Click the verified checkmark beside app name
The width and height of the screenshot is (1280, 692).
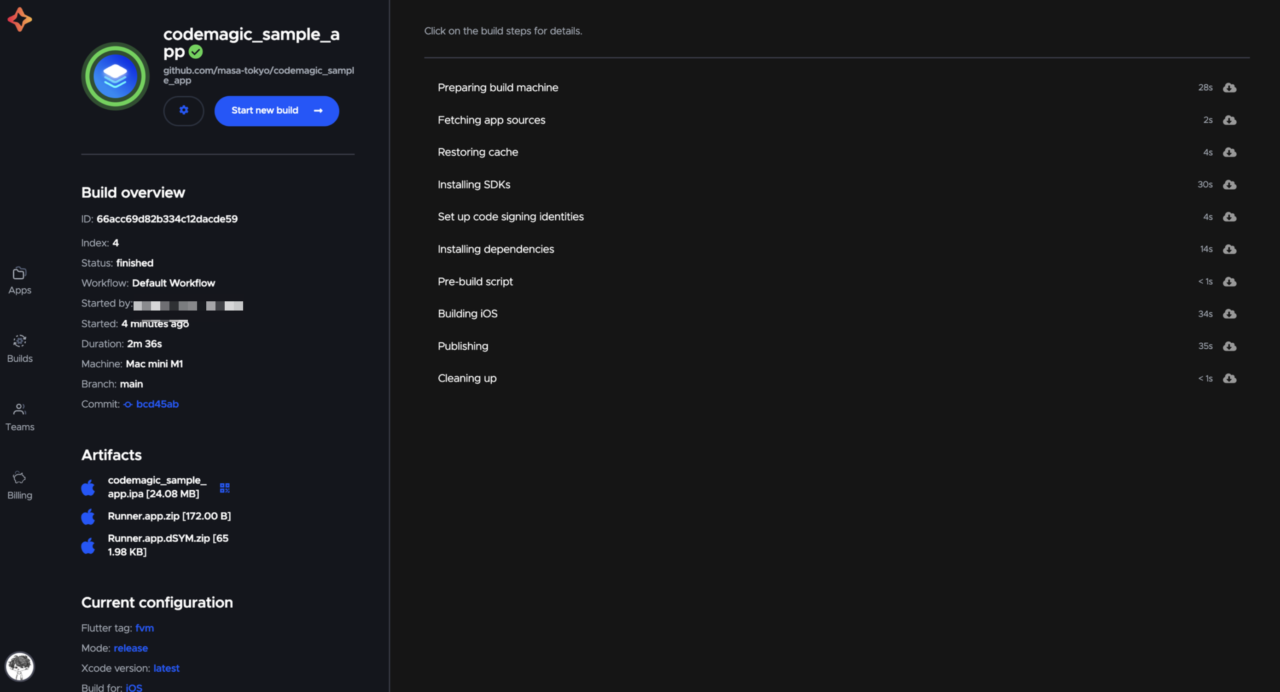196,52
